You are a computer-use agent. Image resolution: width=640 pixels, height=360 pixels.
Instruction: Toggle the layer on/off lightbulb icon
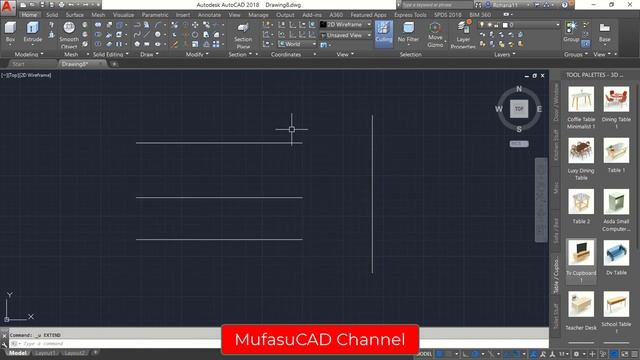pyautogui.click(x=482, y=25)
